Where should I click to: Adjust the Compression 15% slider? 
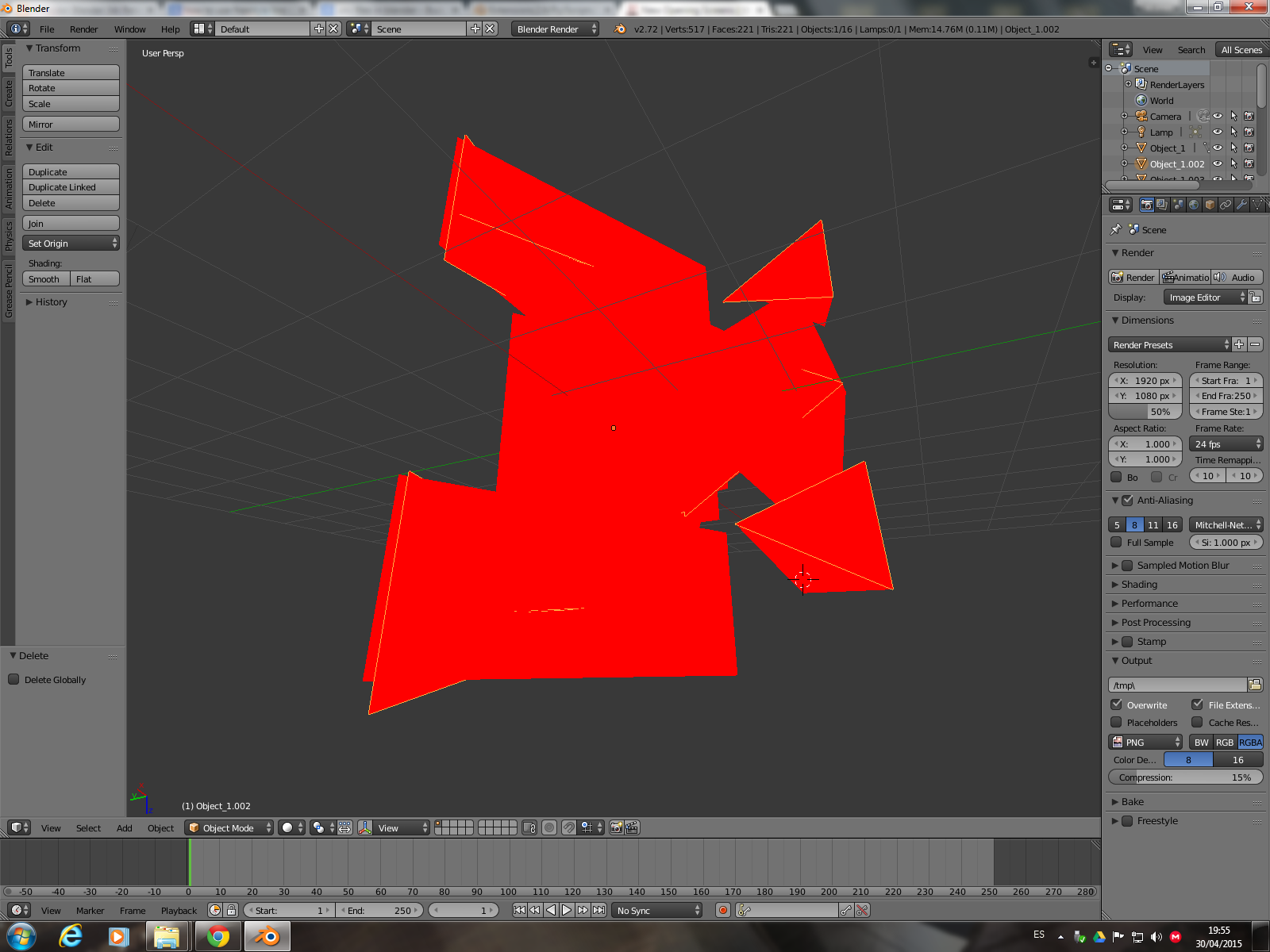point(1186,777)
